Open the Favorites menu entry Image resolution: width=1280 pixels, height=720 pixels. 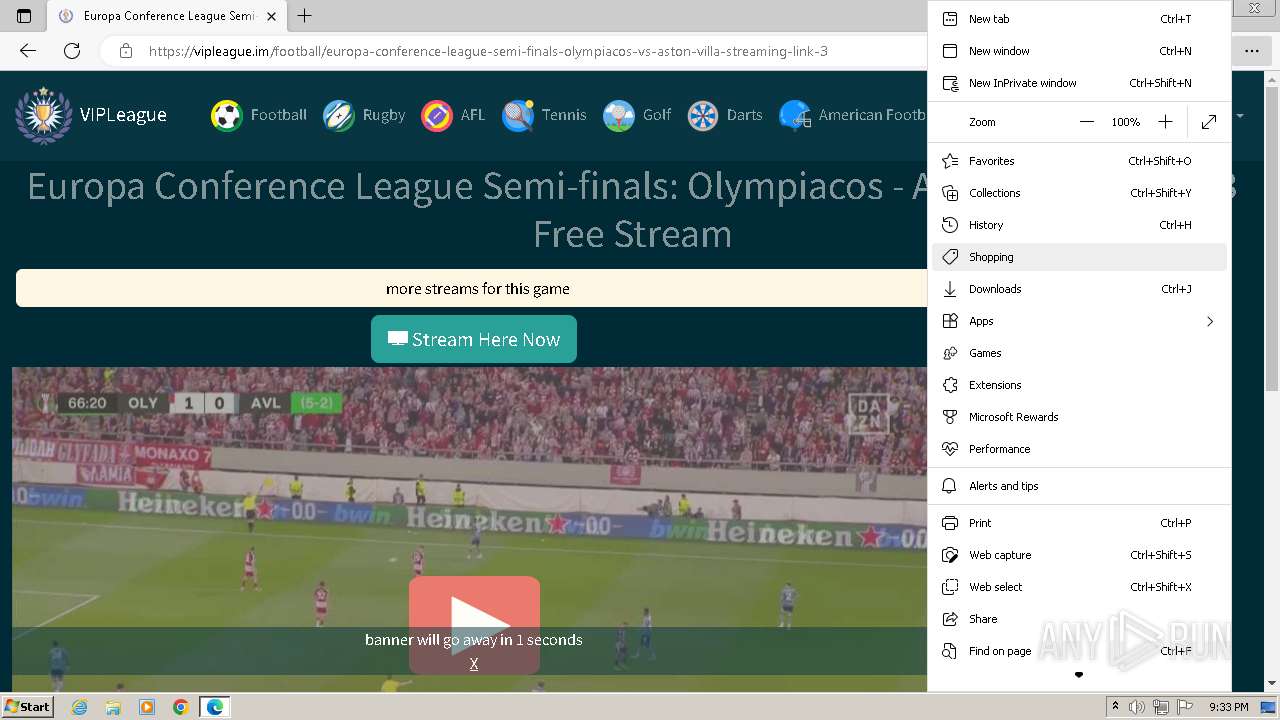[1079, 161]
